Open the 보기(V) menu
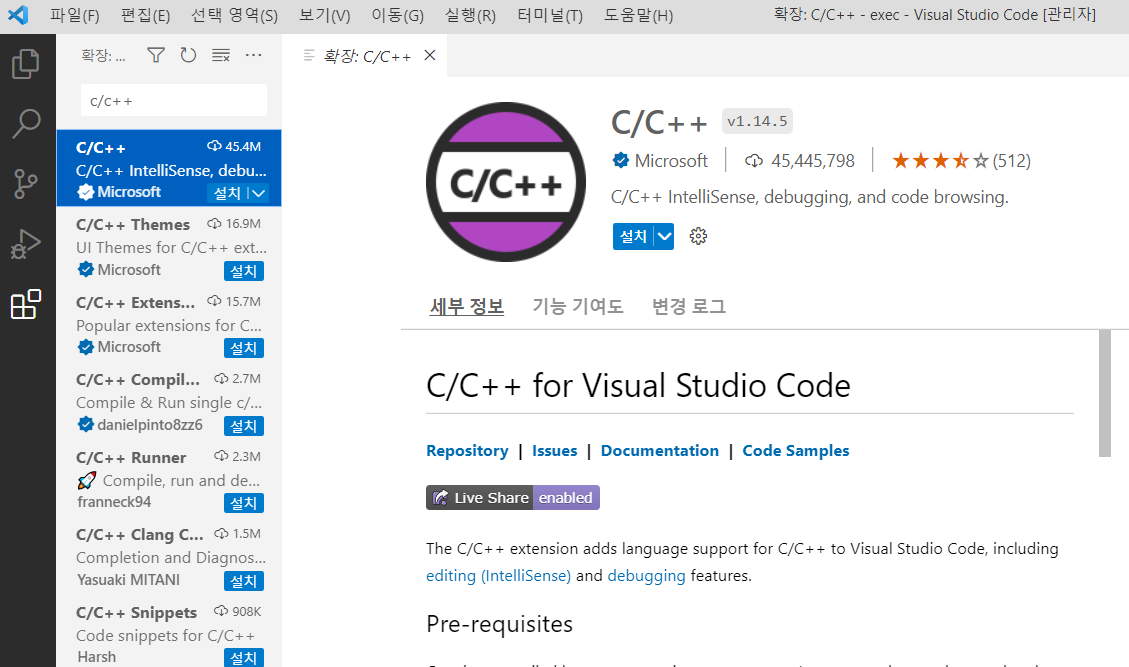Screen dimensions: 1129x667 pyautogui.click(x=324, y=15)
